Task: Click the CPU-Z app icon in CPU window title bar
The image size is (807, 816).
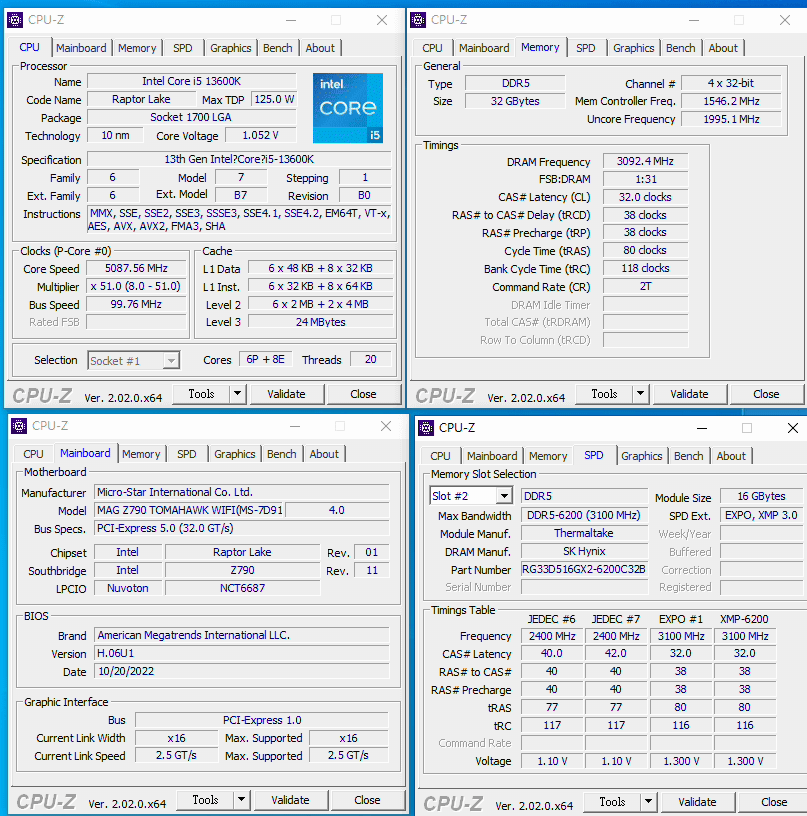Action: point(15,20)
